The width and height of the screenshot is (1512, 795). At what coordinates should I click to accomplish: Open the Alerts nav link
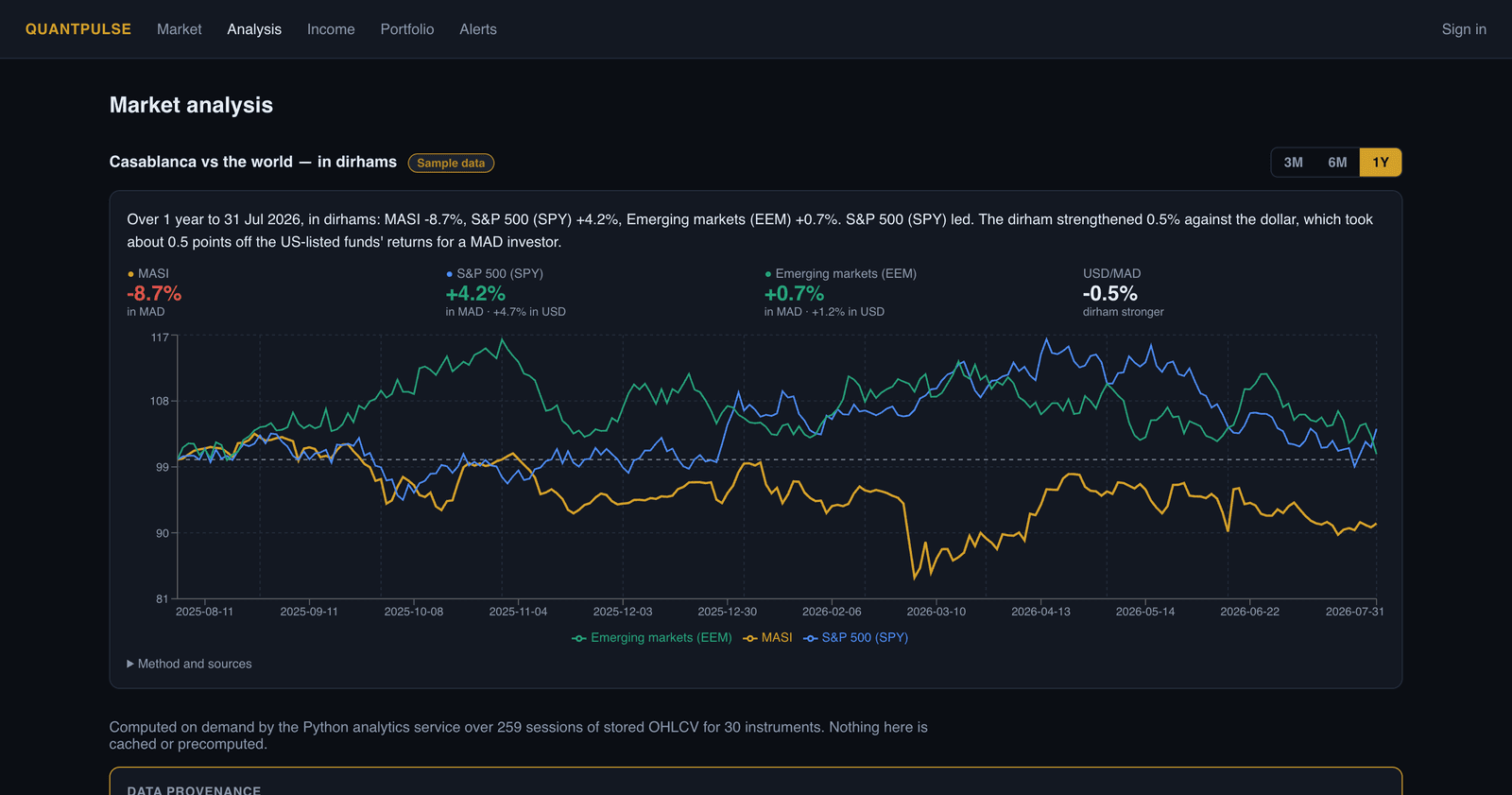click(478, 29)
